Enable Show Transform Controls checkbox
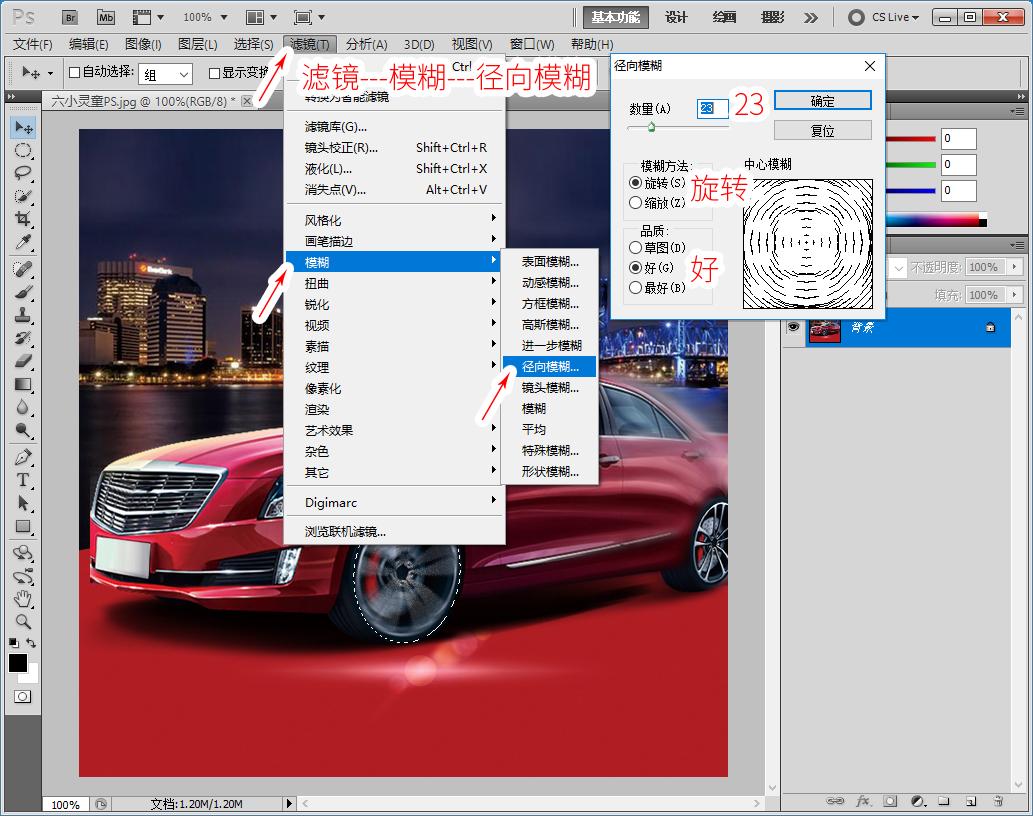 [214, 72]
